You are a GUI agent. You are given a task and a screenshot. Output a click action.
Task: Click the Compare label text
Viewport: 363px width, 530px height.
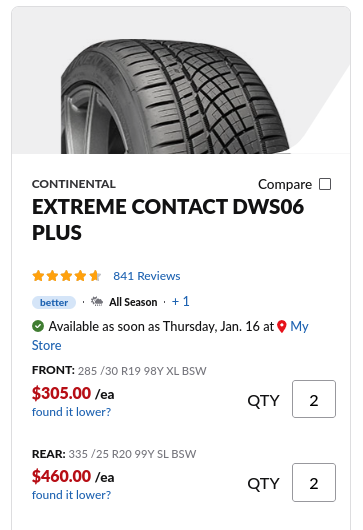pos(285,185)
